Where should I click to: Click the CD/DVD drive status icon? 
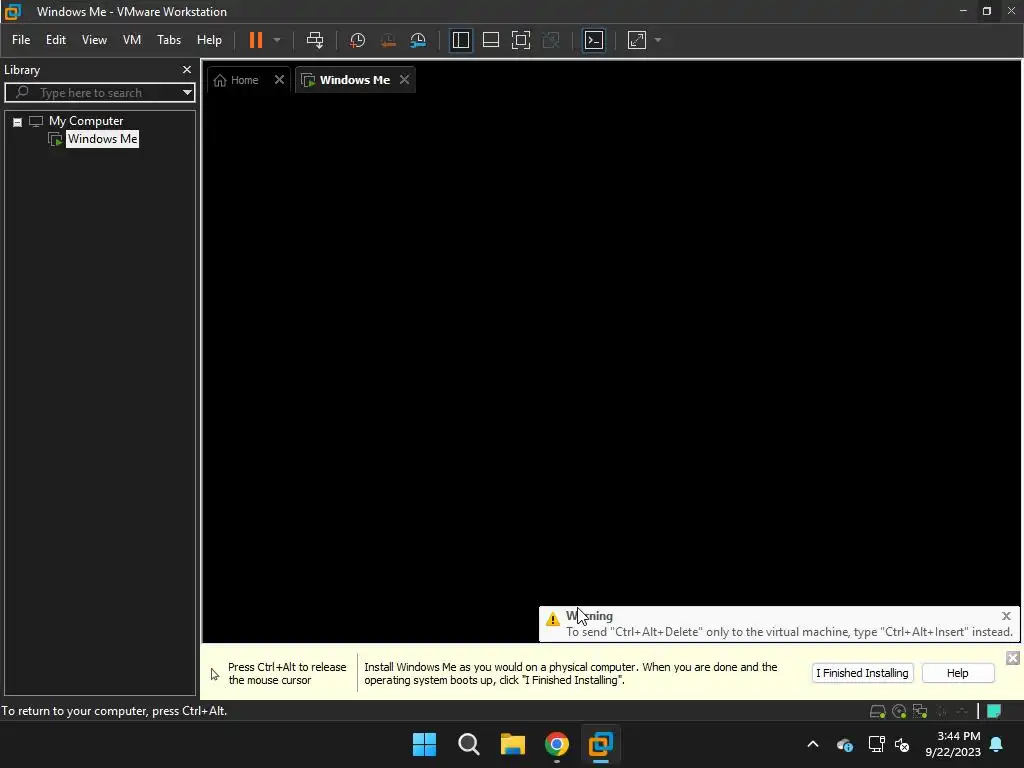(x=899, y=711)
